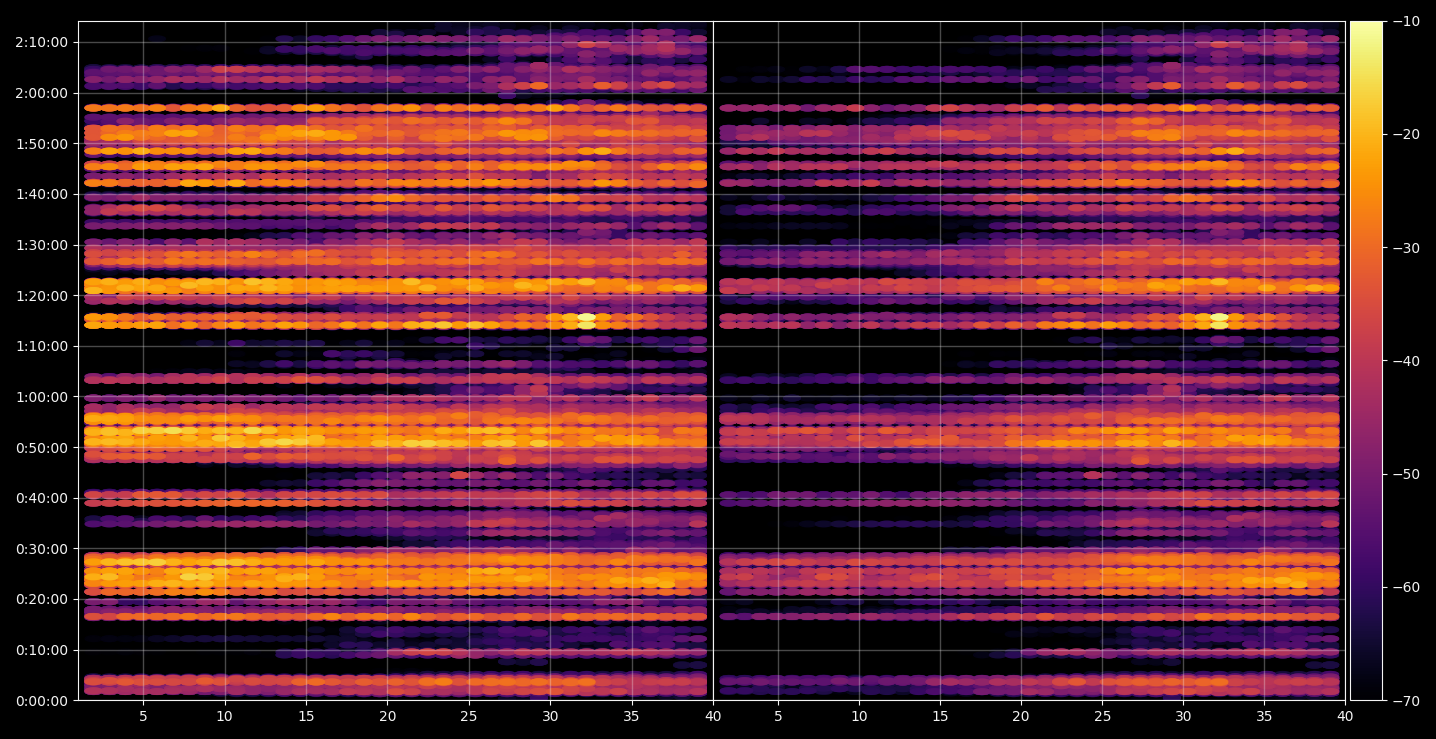Select the 1:00:00 y-axis tick label
Viewport: 1436px width, 739px height.
click(x=42, y=397)
